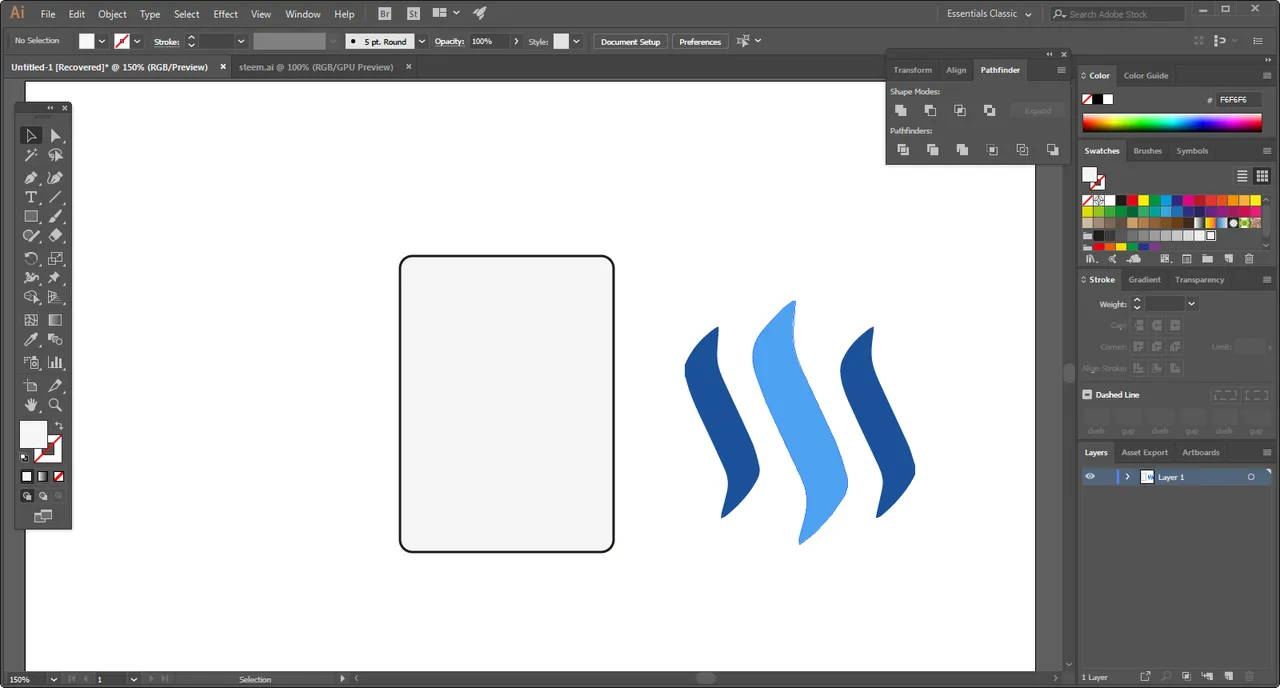Activate the Type tool
The image size is (1280, 688).
(31, 197)
